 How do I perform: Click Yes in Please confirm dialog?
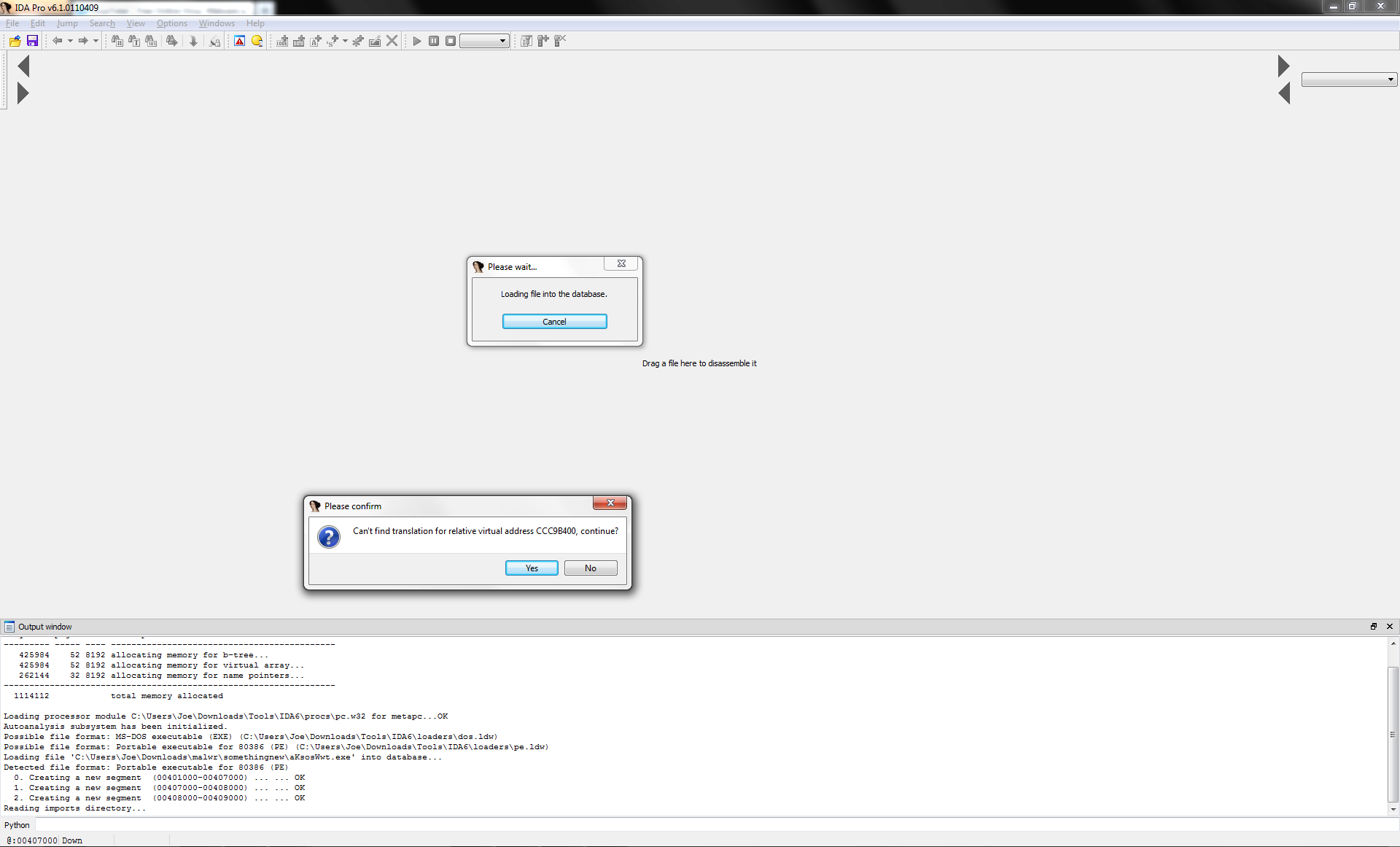(532, 568)
